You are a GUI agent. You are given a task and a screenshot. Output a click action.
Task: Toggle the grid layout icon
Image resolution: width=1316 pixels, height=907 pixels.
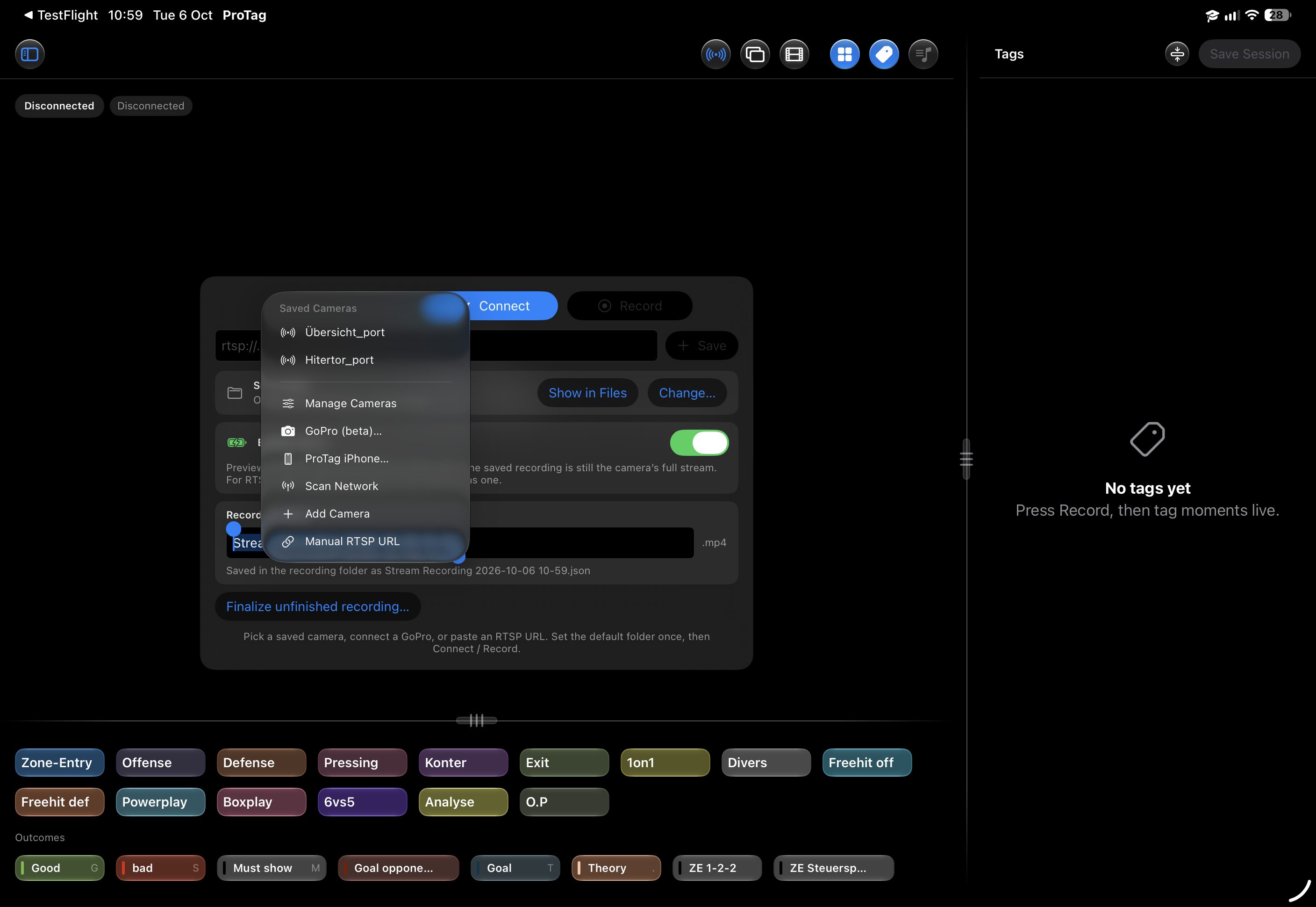(844, 54)
